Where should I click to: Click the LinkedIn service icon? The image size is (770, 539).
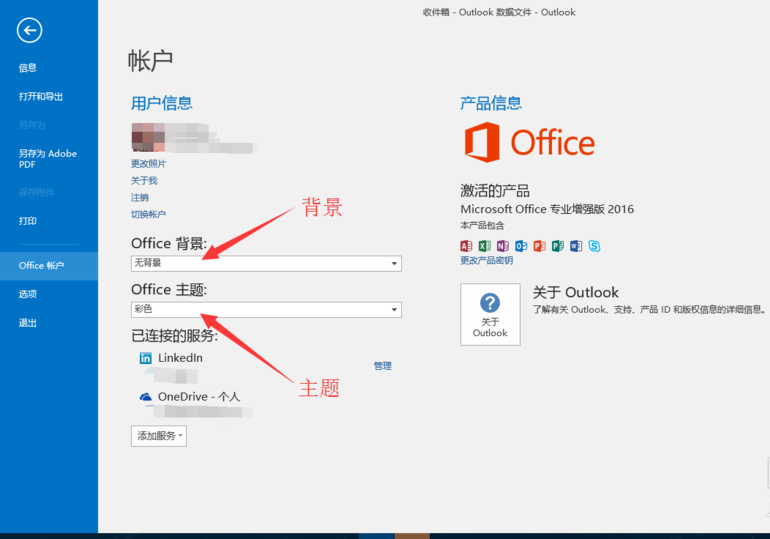coord(146,358)
